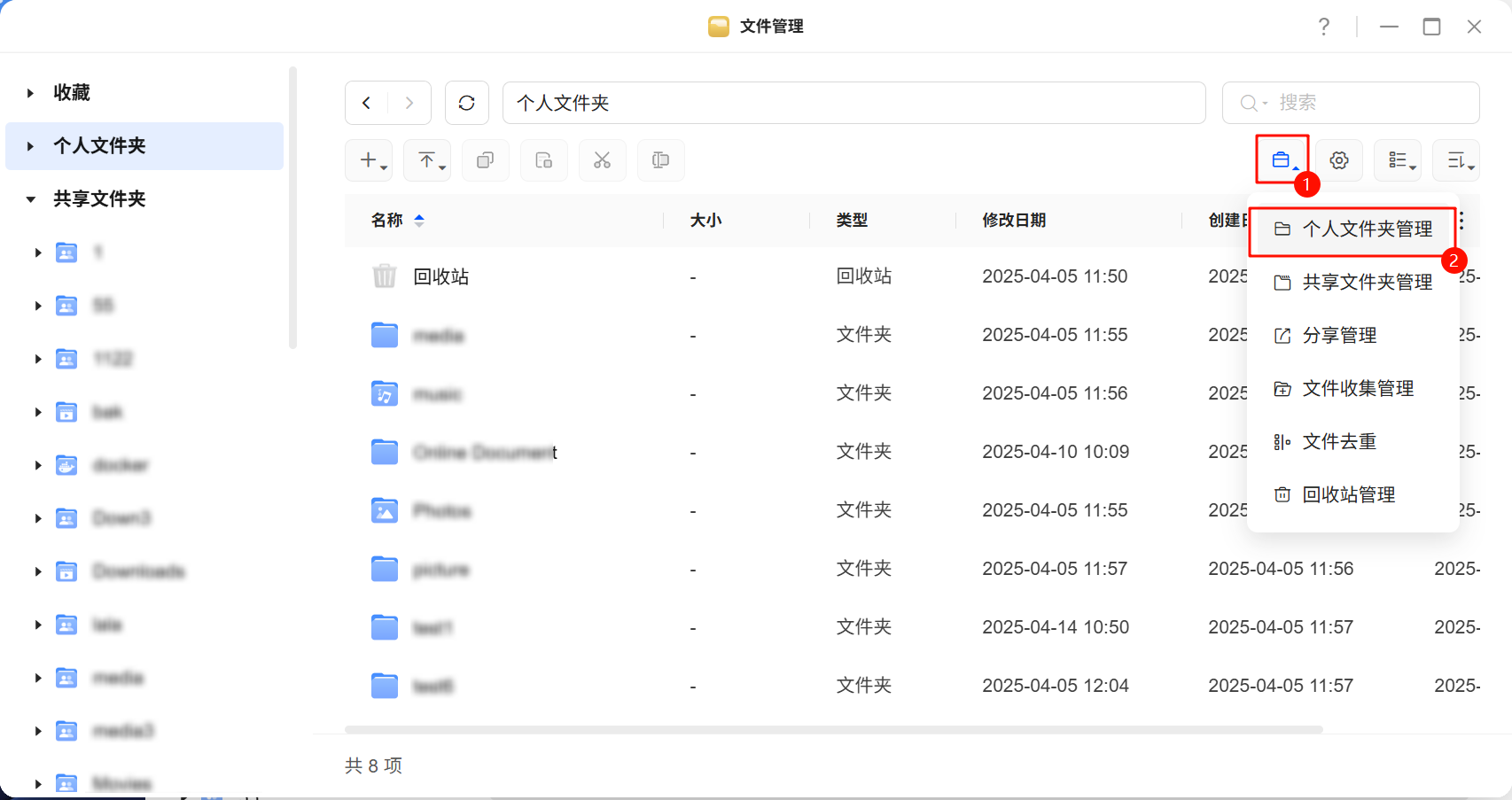The image size is (1512, 800).
Task: Open the new item plus dropdown
Action: pos(374,160)
